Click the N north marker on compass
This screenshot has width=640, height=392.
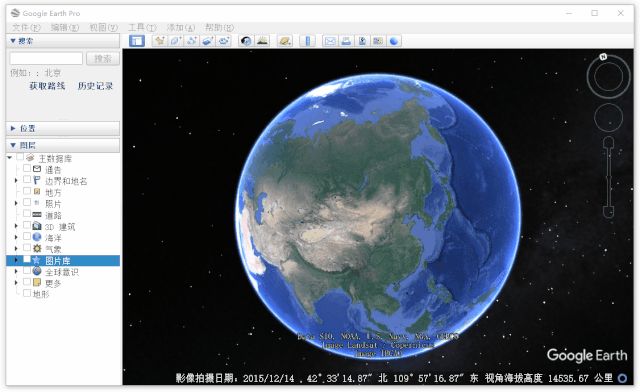[603, 57]
